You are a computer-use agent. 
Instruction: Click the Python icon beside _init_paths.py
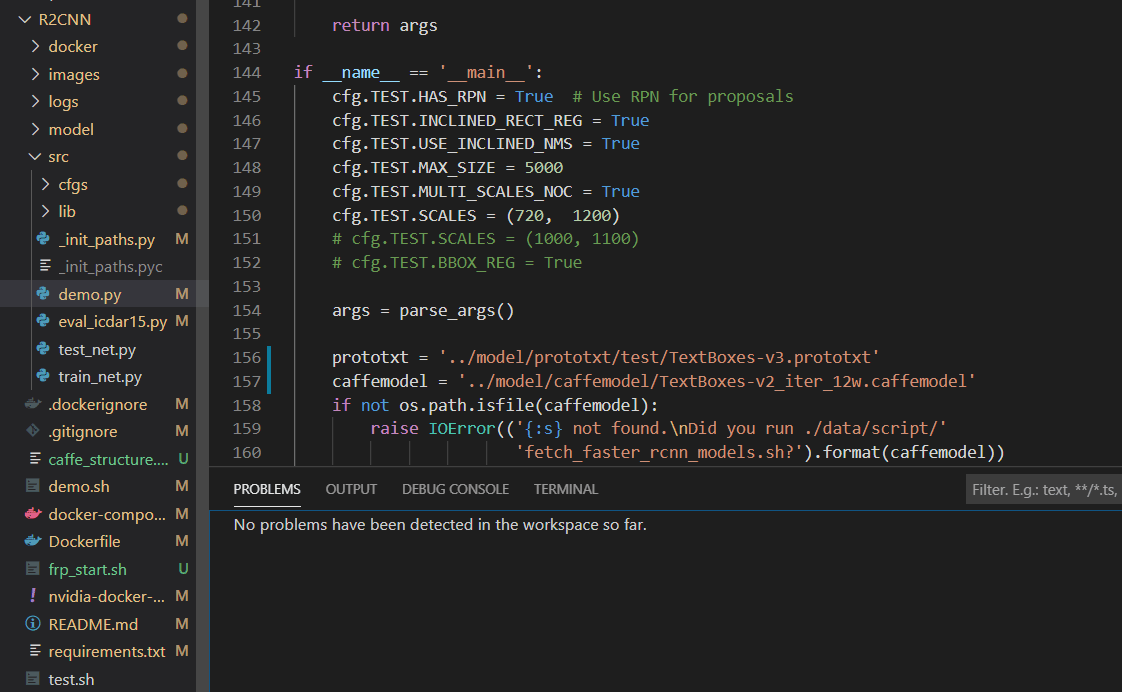pyautogui.click(x=44, y=239)
